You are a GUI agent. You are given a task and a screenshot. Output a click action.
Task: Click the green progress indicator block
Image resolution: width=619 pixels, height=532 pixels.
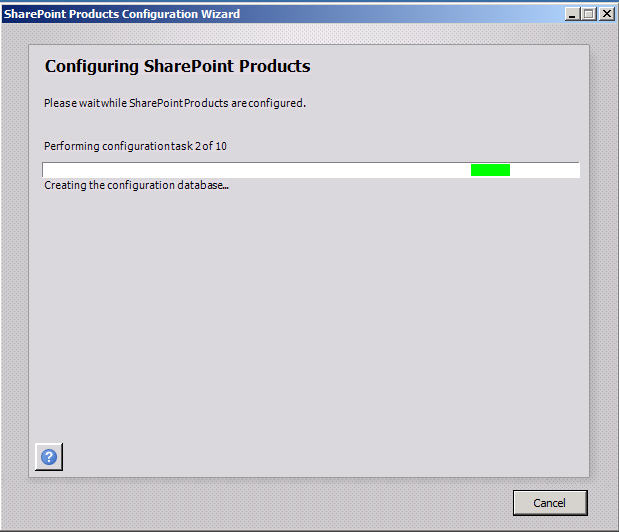490,170
